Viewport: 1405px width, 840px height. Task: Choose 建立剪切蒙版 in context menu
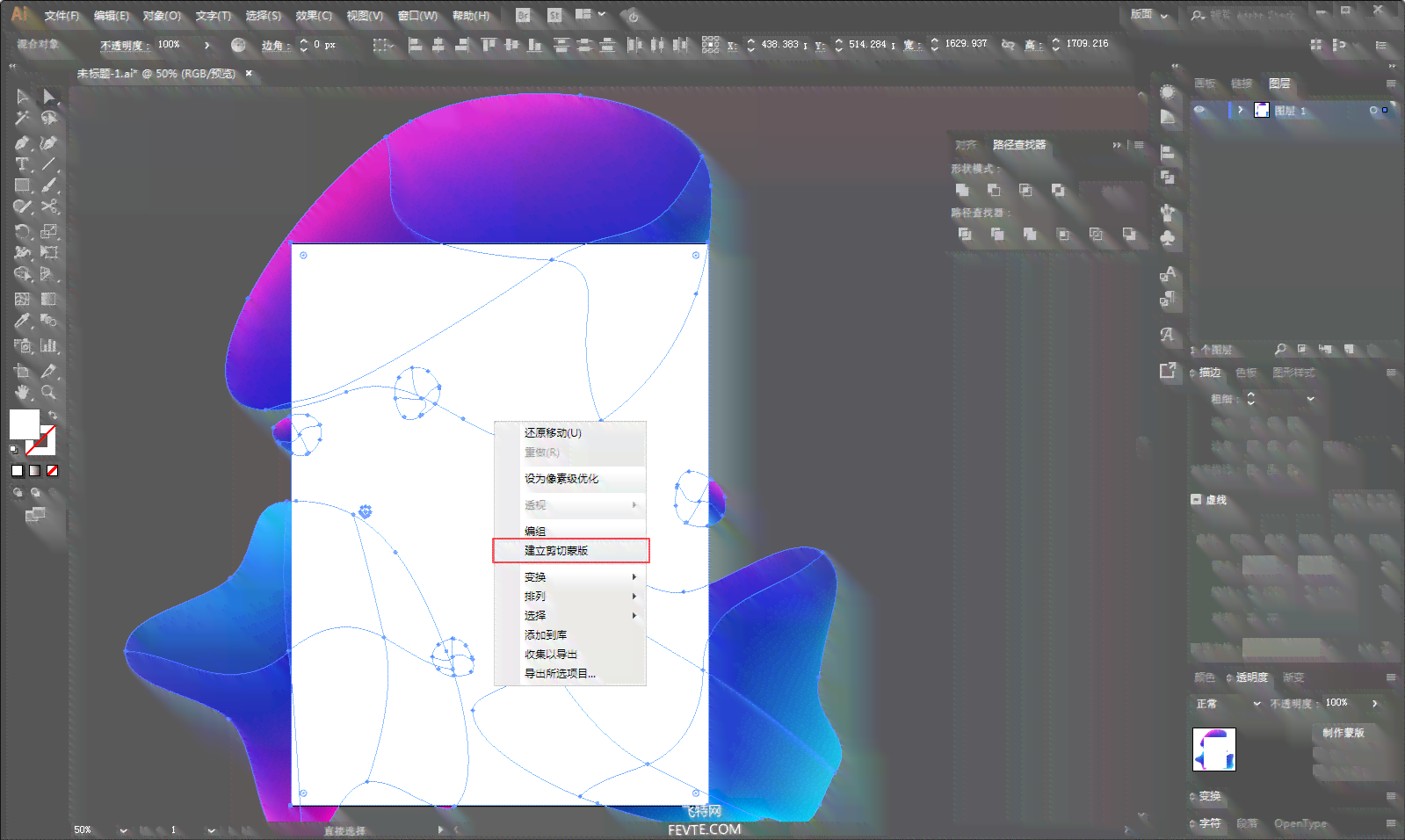tap(570, 551)
